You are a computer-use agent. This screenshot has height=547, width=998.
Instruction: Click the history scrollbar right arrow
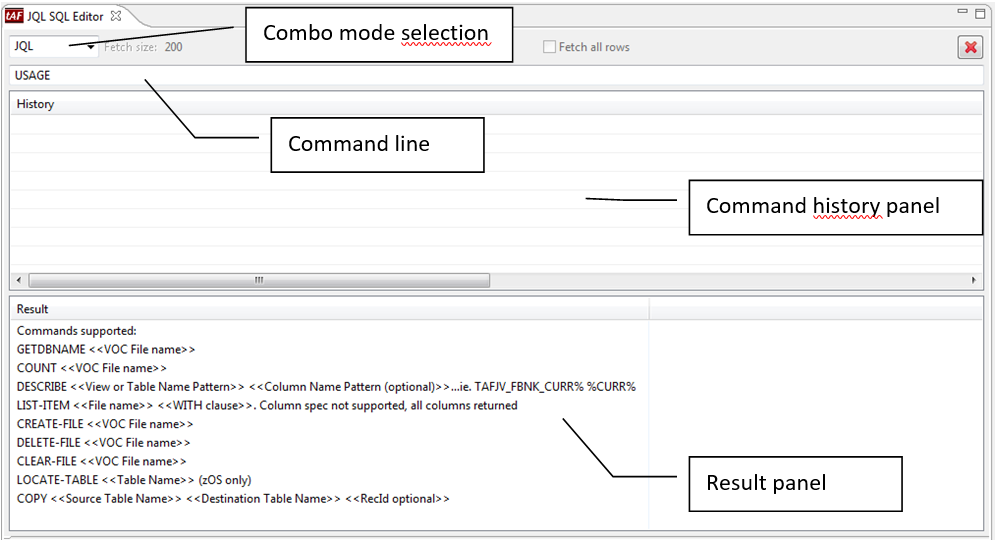(975, 281)
